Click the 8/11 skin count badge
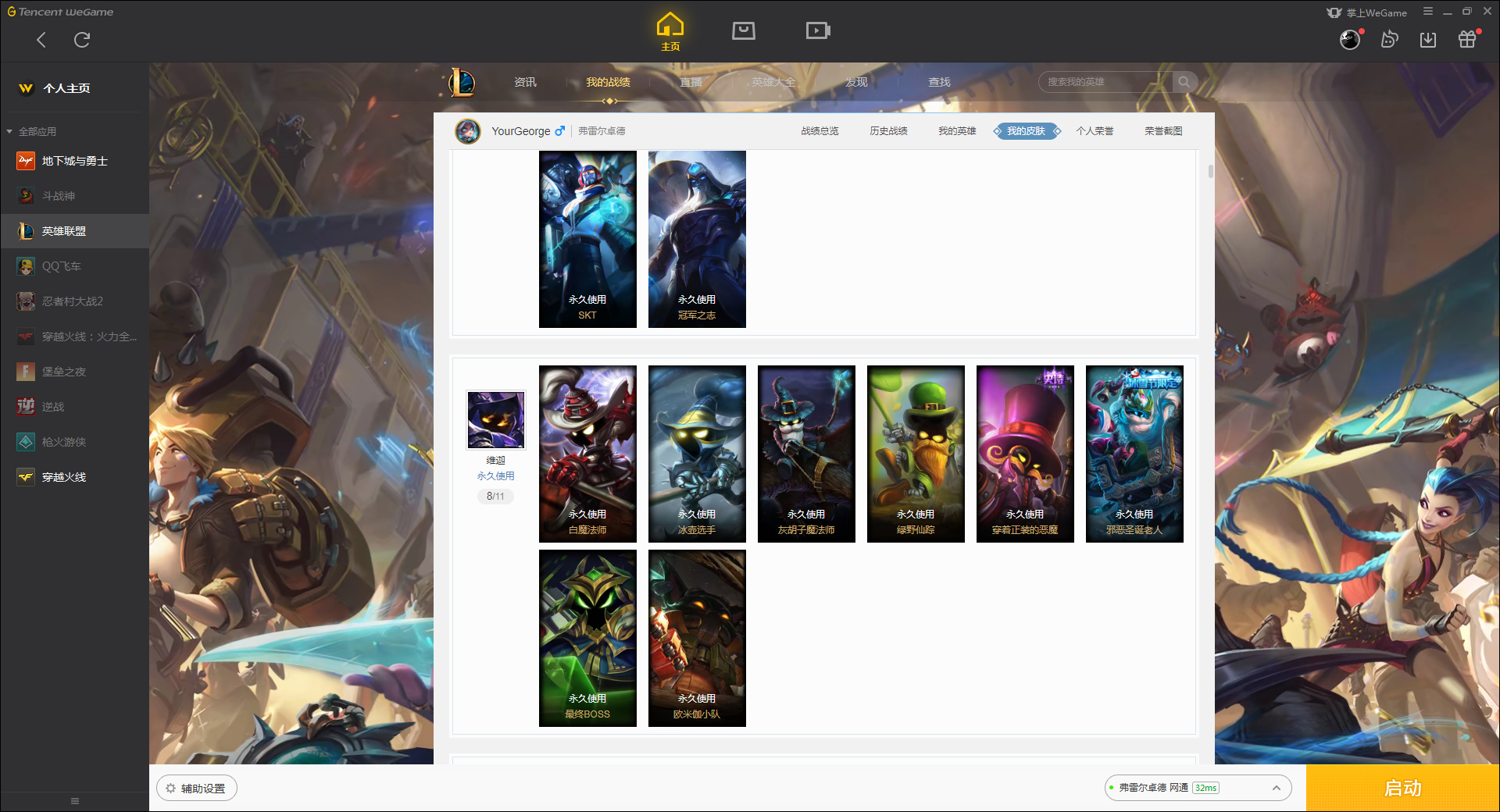Image resolution: width=1500 pixels, height=812 pixels. [495, 497]
